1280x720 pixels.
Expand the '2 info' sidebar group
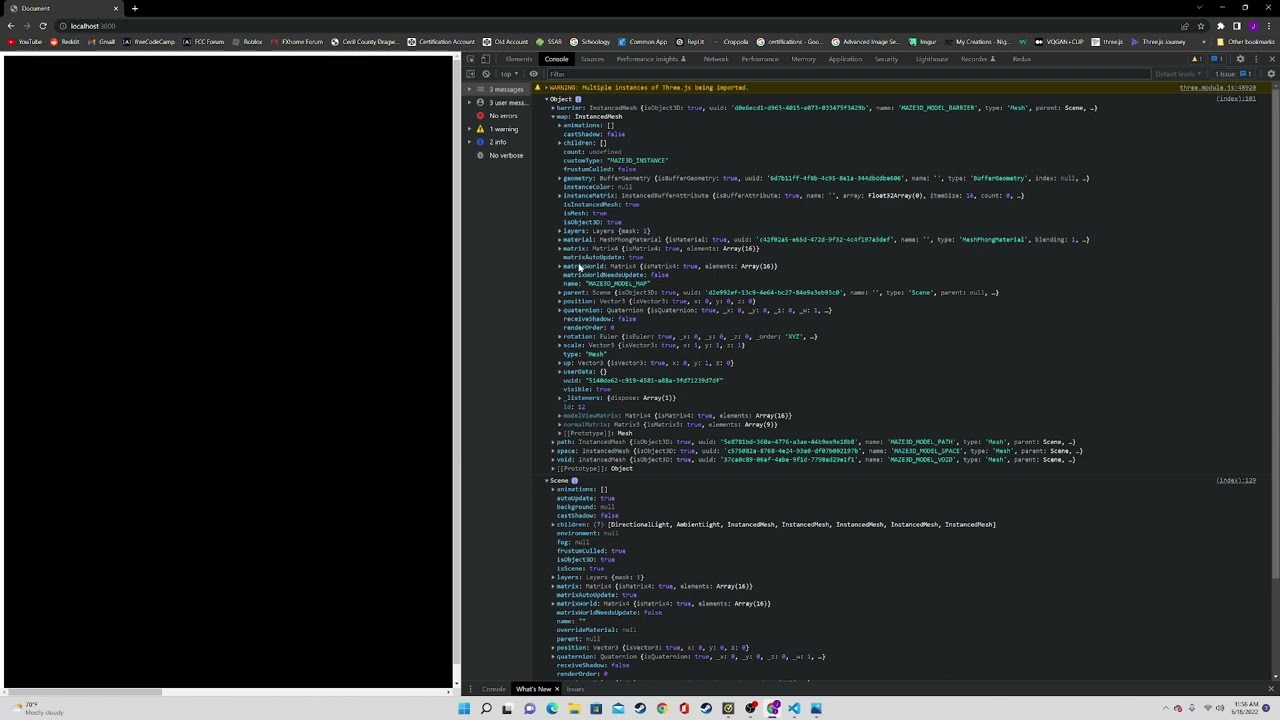click(x=470, y=142)
